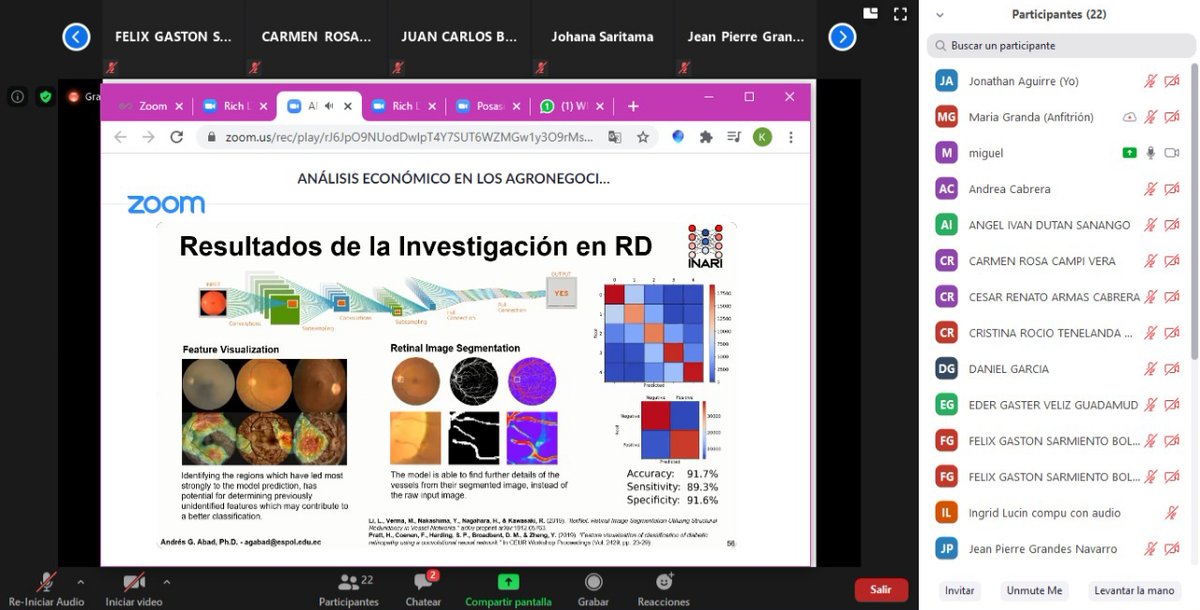Image resolution: width=1200 pixels, height=610 pixels.
Task: Switch to first Rich browser tab
Action: pyautogui.click(x=234, y=106)
